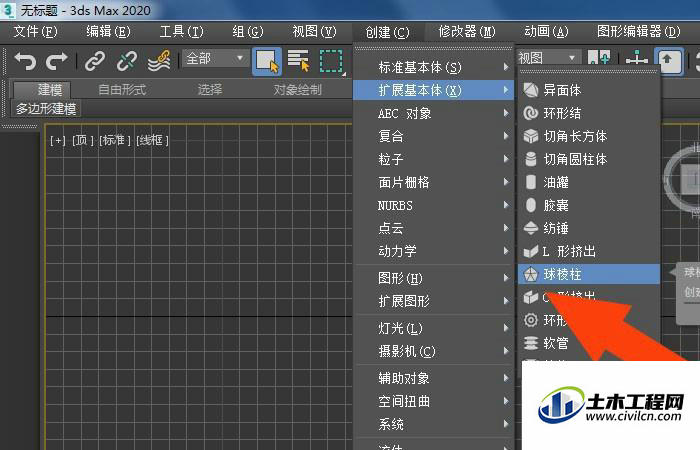This screenshot has height=450, width=700.
Task: Click the 油罐 oil tank icon
Action: click(530, 182)
